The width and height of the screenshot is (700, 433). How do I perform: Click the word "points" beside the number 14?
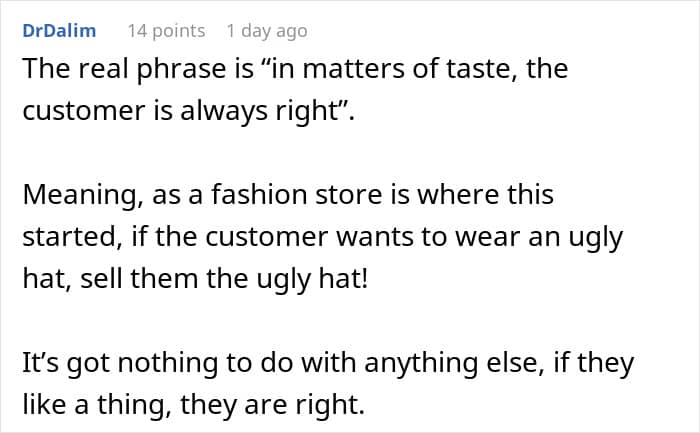(180, 31)
